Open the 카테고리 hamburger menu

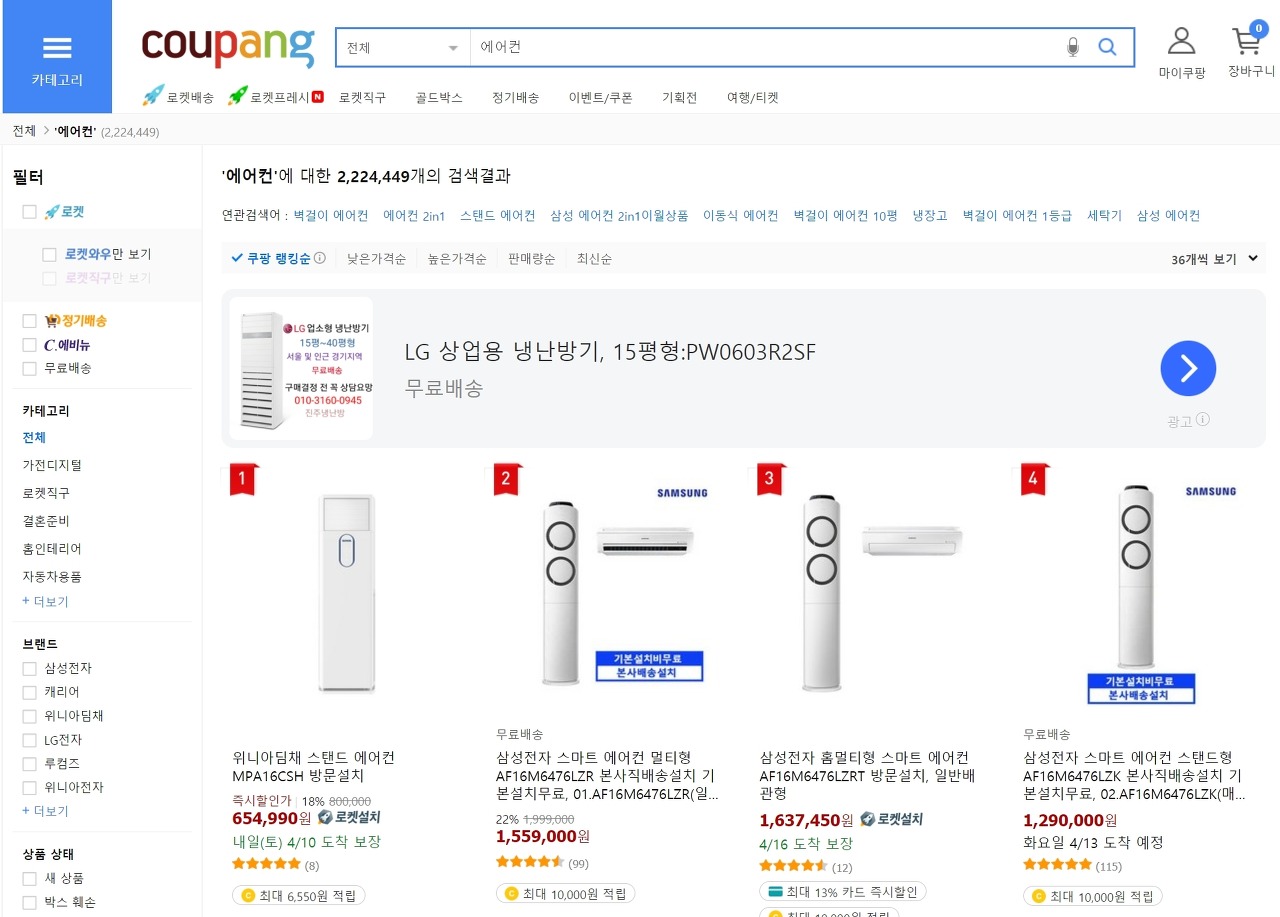click(57, 57)
